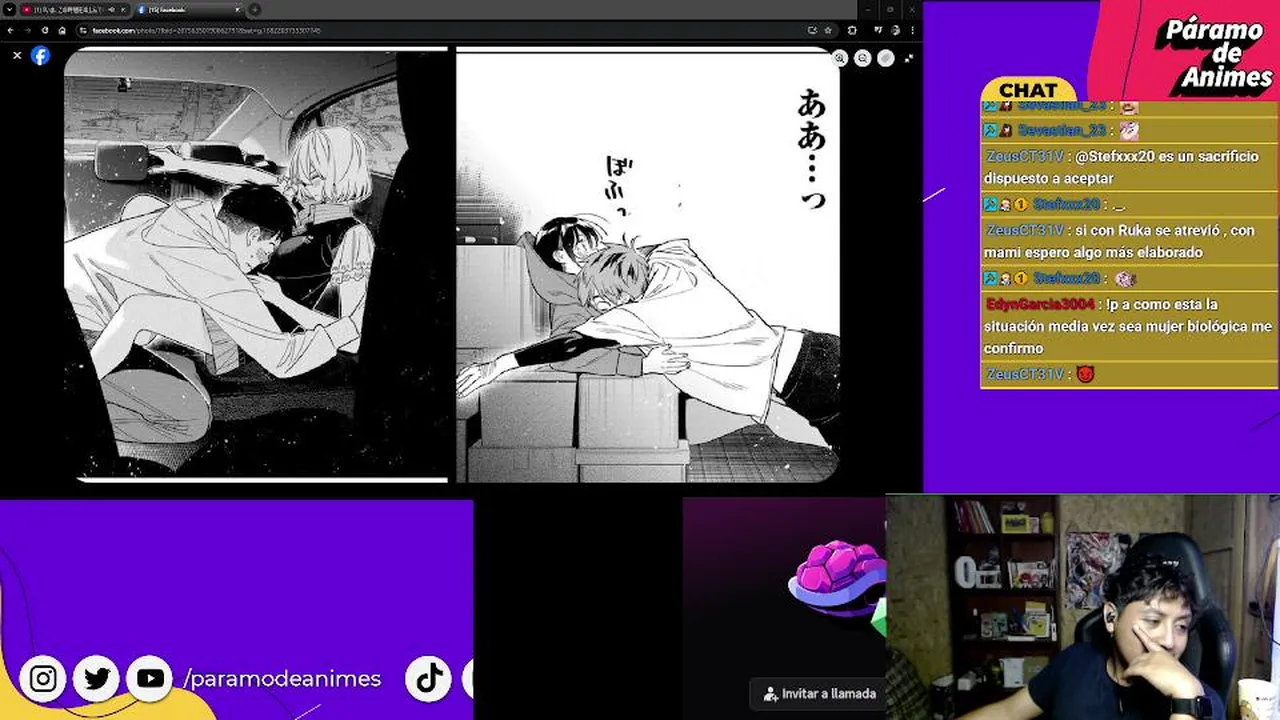Click the Facebook logo
1280x720 pixels.
click(40, 56)
